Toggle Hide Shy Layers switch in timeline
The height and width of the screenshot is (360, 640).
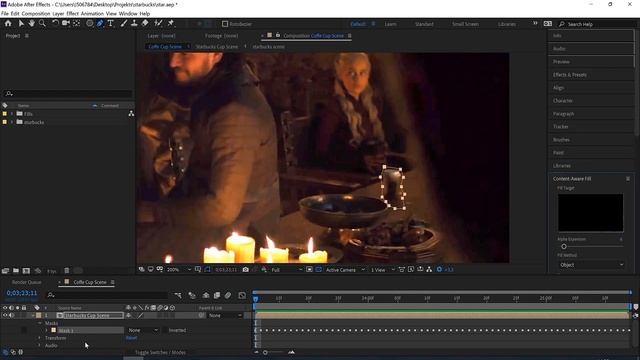coord(206,295)
